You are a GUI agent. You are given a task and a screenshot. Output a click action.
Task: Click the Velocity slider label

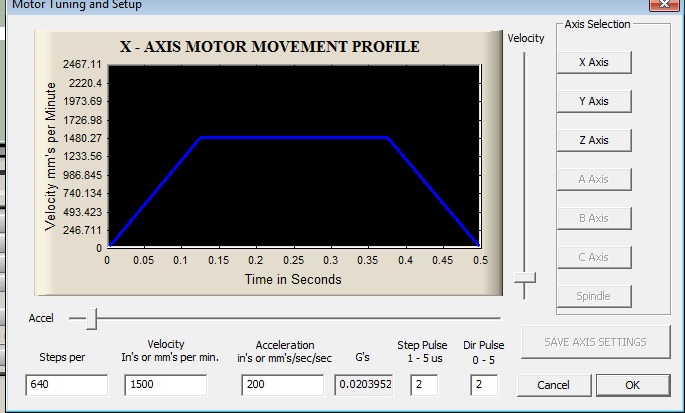(526, 38)
